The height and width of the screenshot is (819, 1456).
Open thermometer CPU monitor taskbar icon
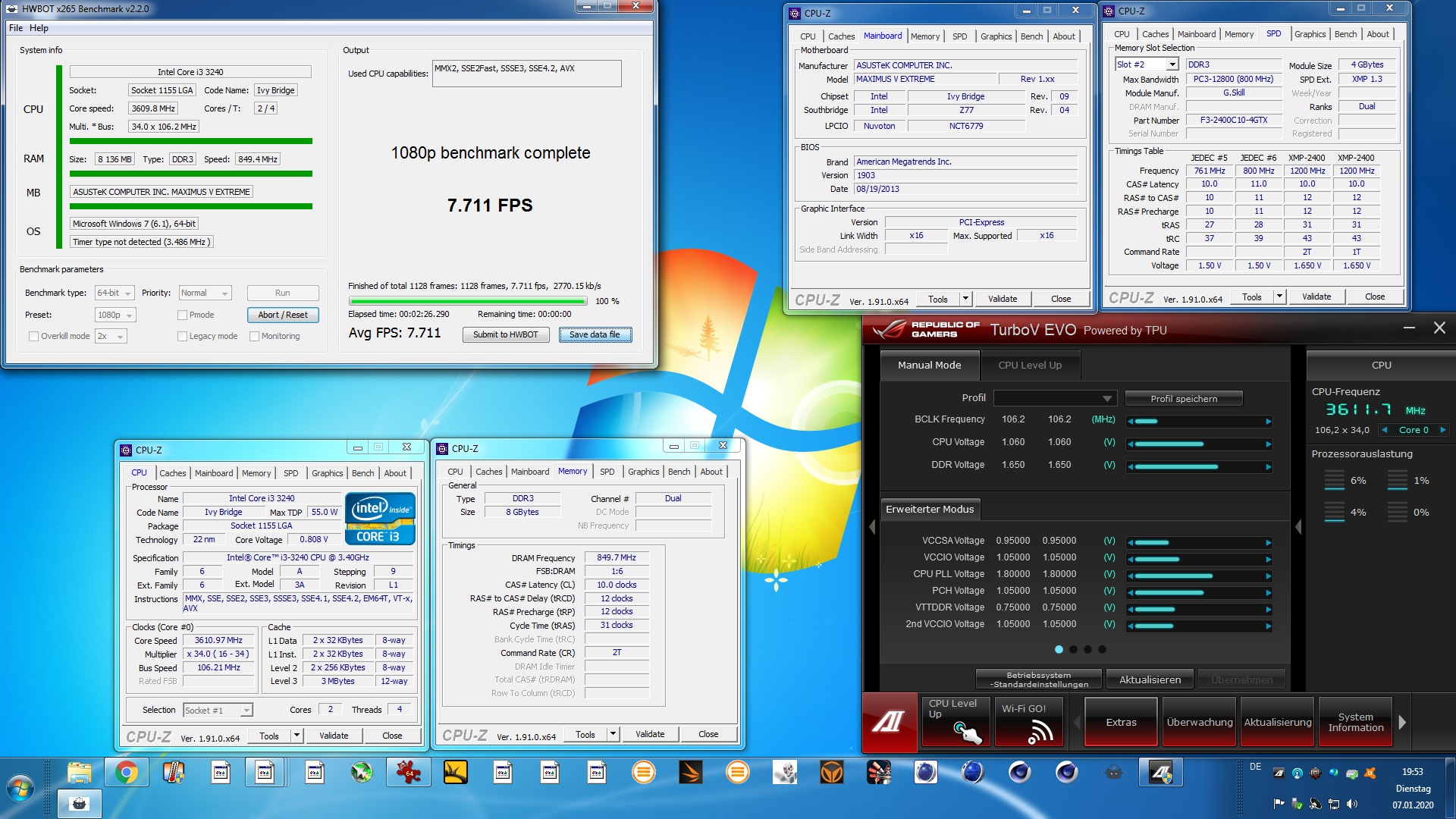[x=174, y=773]
